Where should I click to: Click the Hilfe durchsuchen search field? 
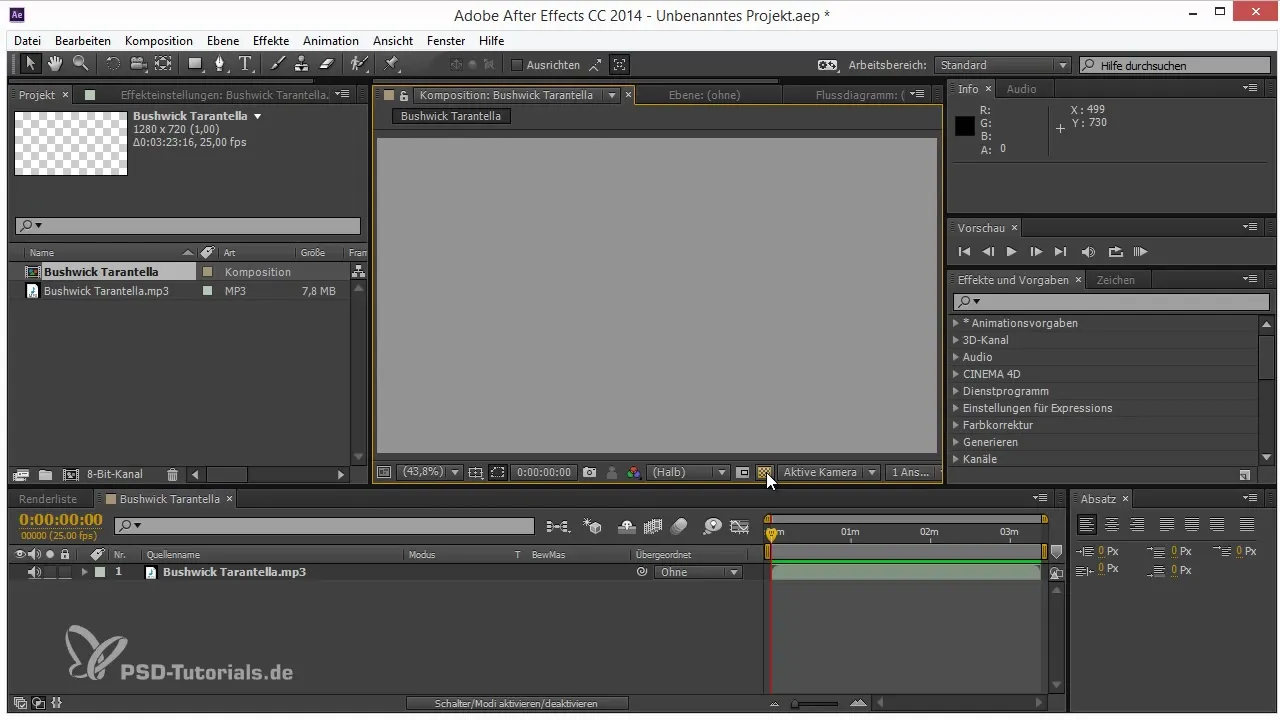(x=1172, y=65)
